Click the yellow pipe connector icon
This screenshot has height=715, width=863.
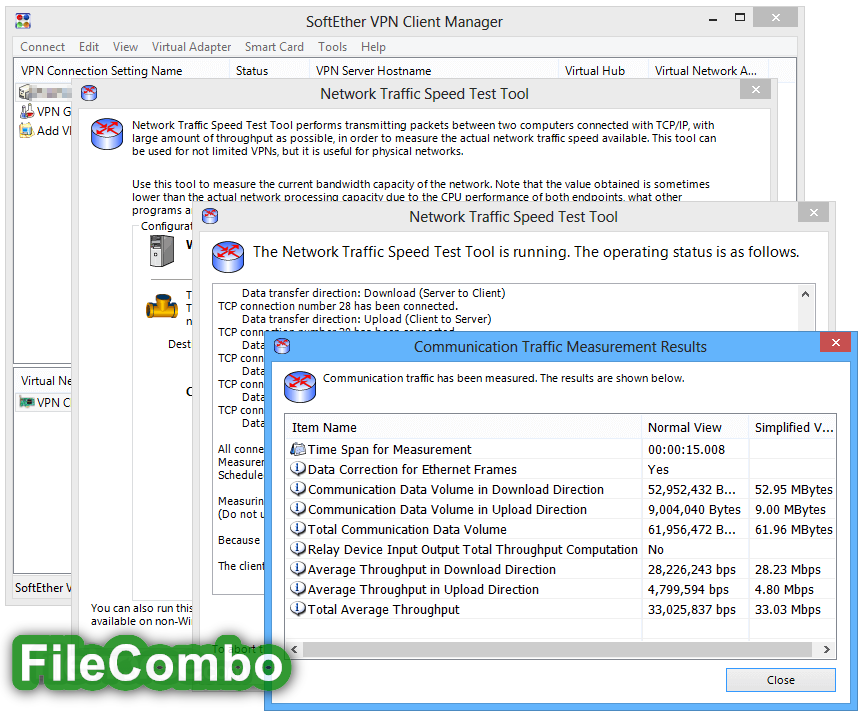click(162, 307)
